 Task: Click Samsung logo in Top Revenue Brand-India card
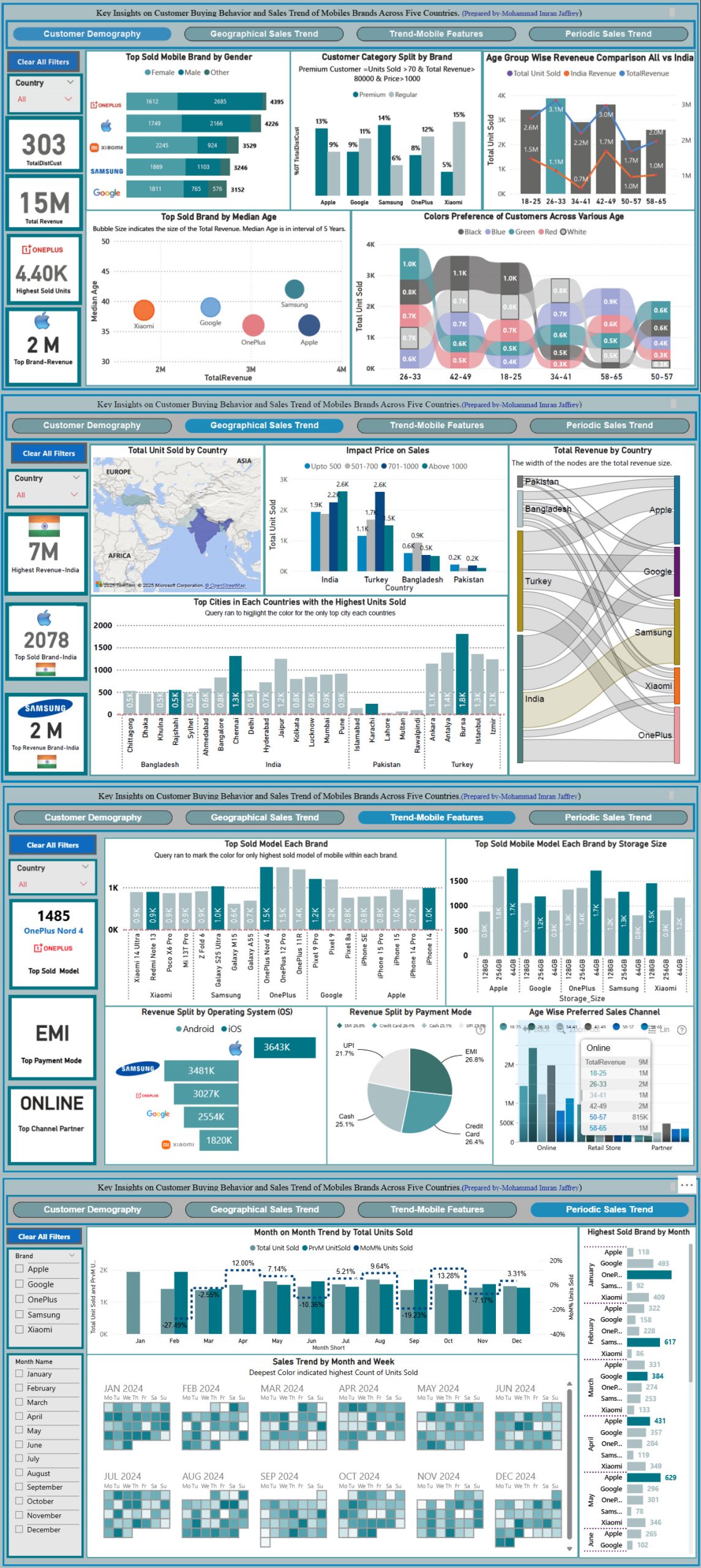pos(45,707)
